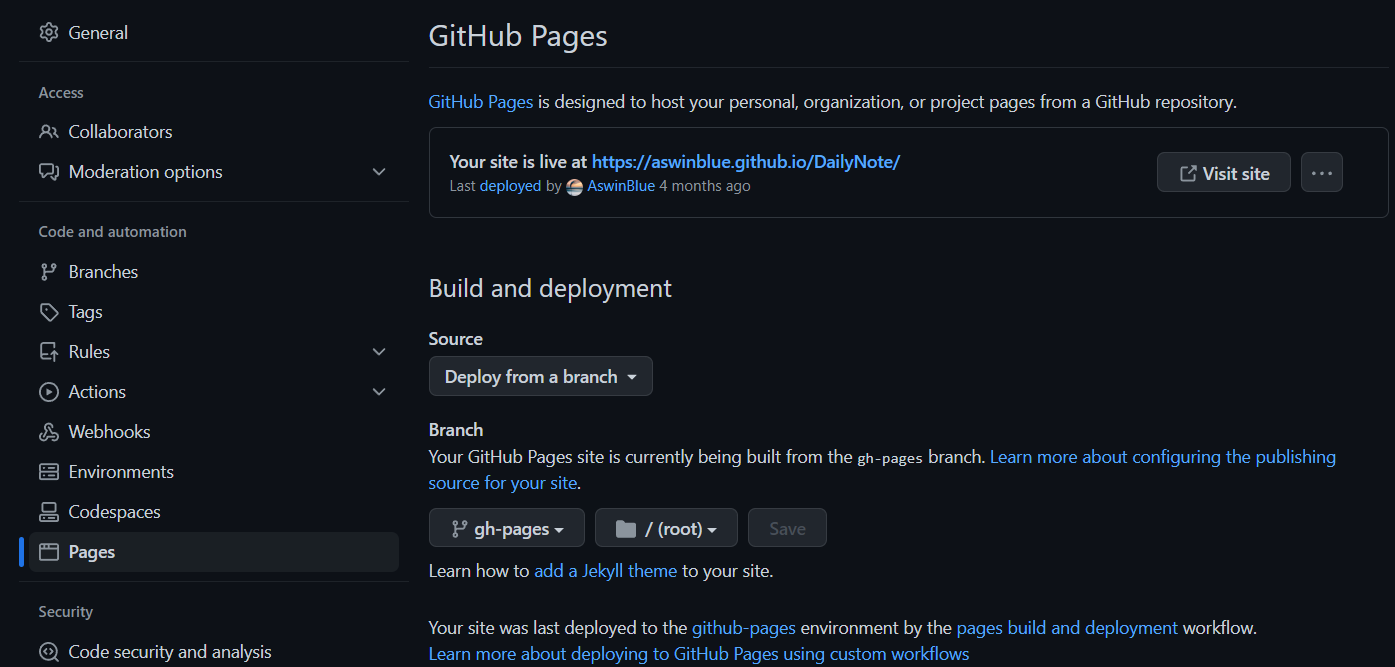Open the Deploy from a branch dropdown
1395x667 pixels.
[541, 377]
